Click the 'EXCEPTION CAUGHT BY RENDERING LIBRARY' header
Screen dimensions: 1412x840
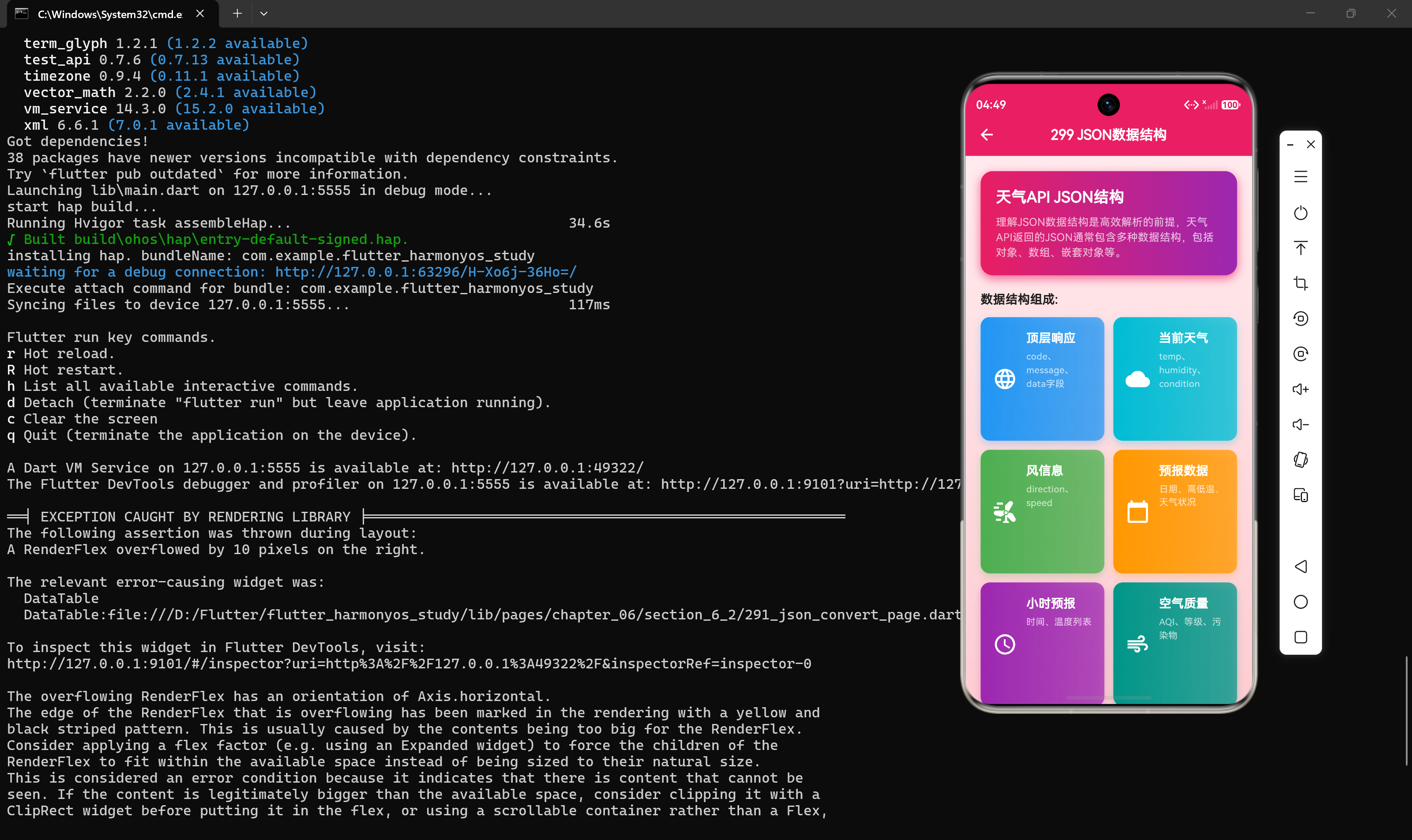coord(195,517)
